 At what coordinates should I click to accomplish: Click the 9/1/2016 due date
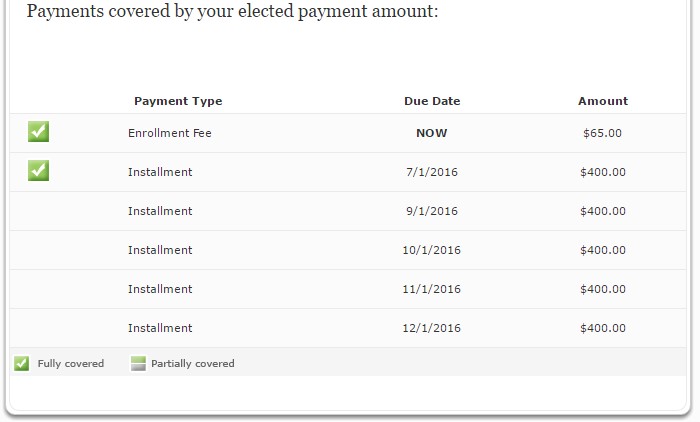[x=432, y=211]
